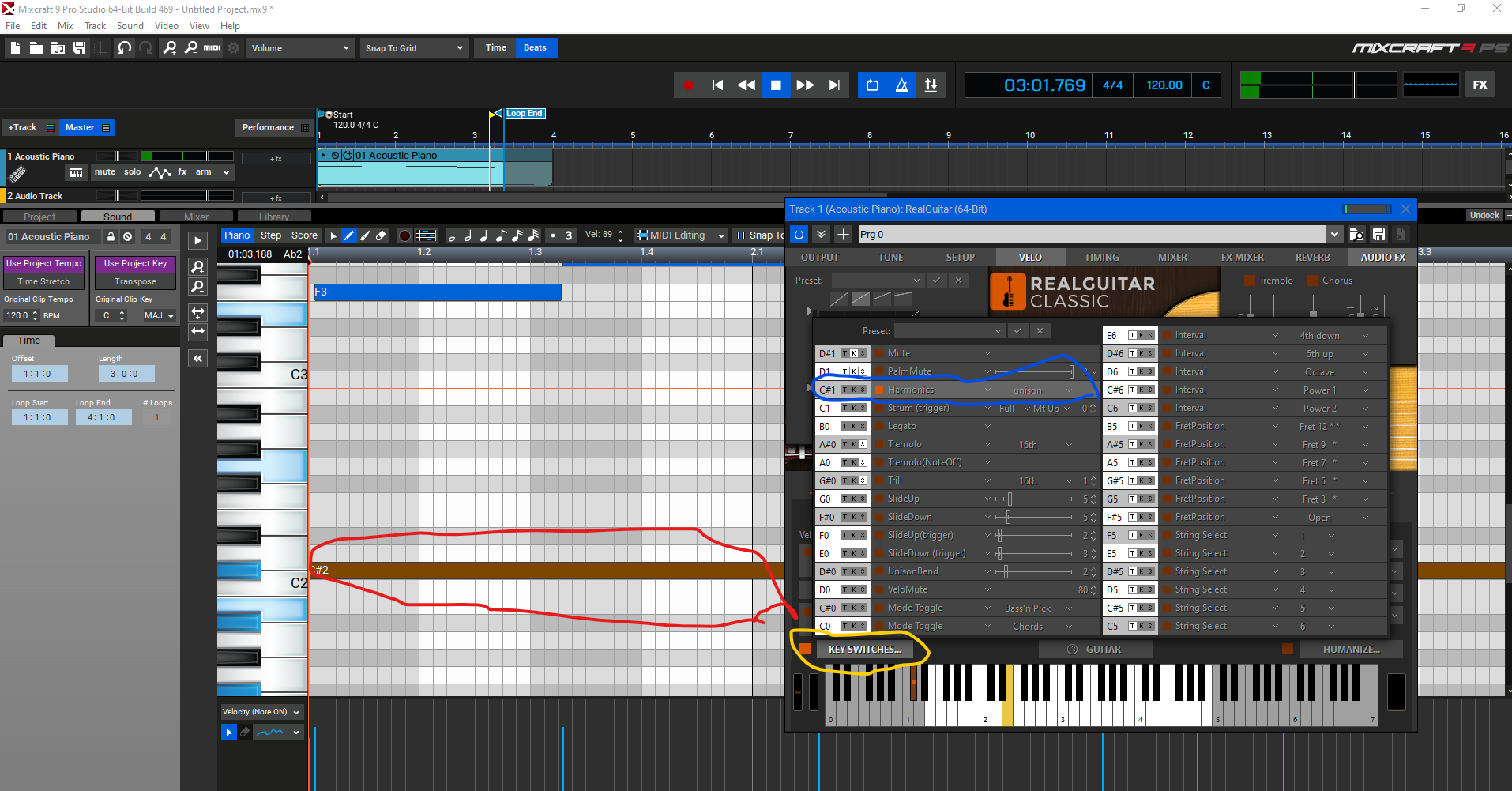Click the Undock button
Screen dimensions: 1512x791
point(1484,215)
